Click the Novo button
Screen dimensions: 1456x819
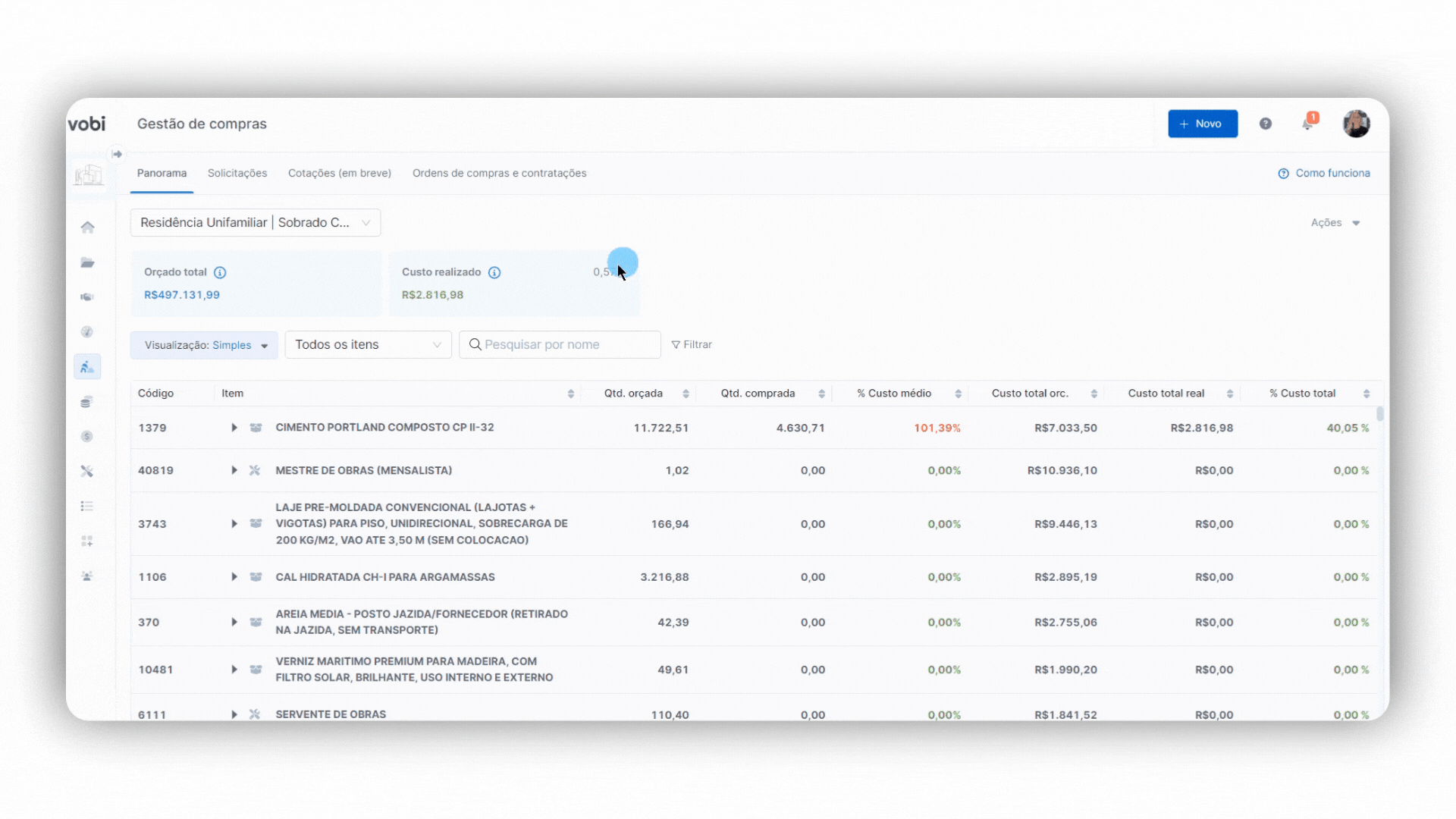click(x=1203, y=124)
